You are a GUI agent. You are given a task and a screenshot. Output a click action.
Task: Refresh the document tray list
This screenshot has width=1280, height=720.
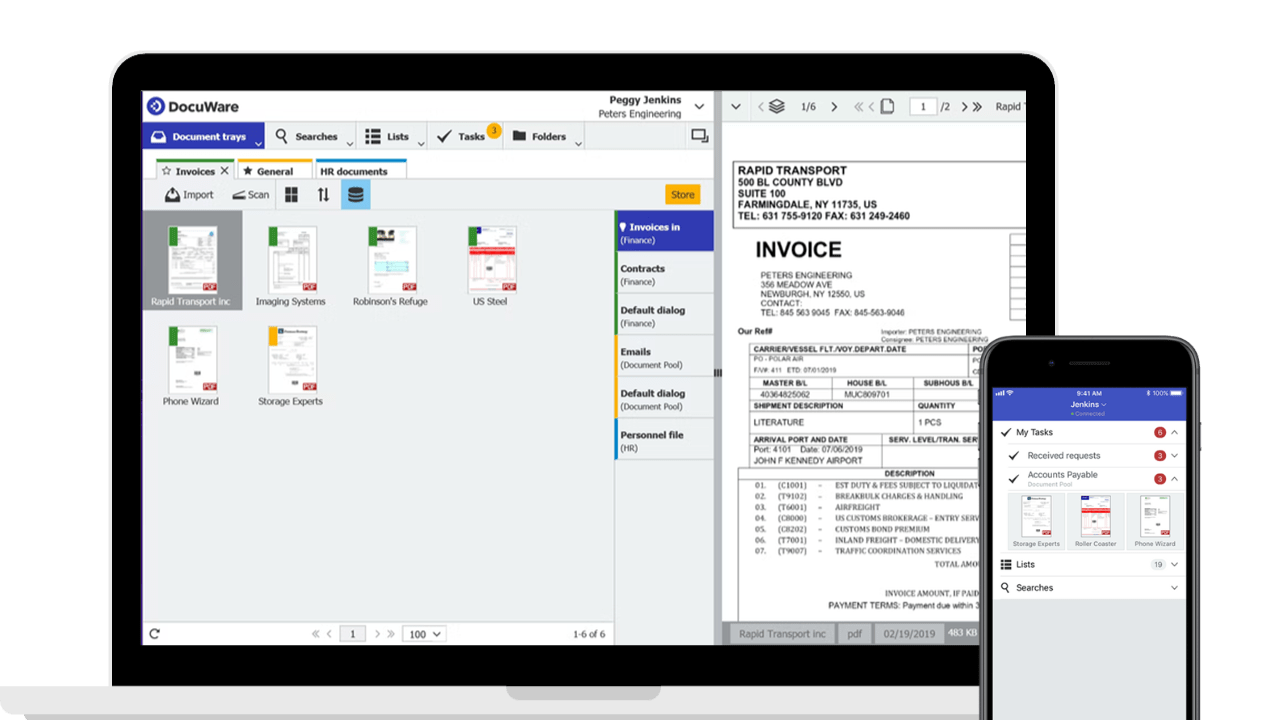coord(155,634)
